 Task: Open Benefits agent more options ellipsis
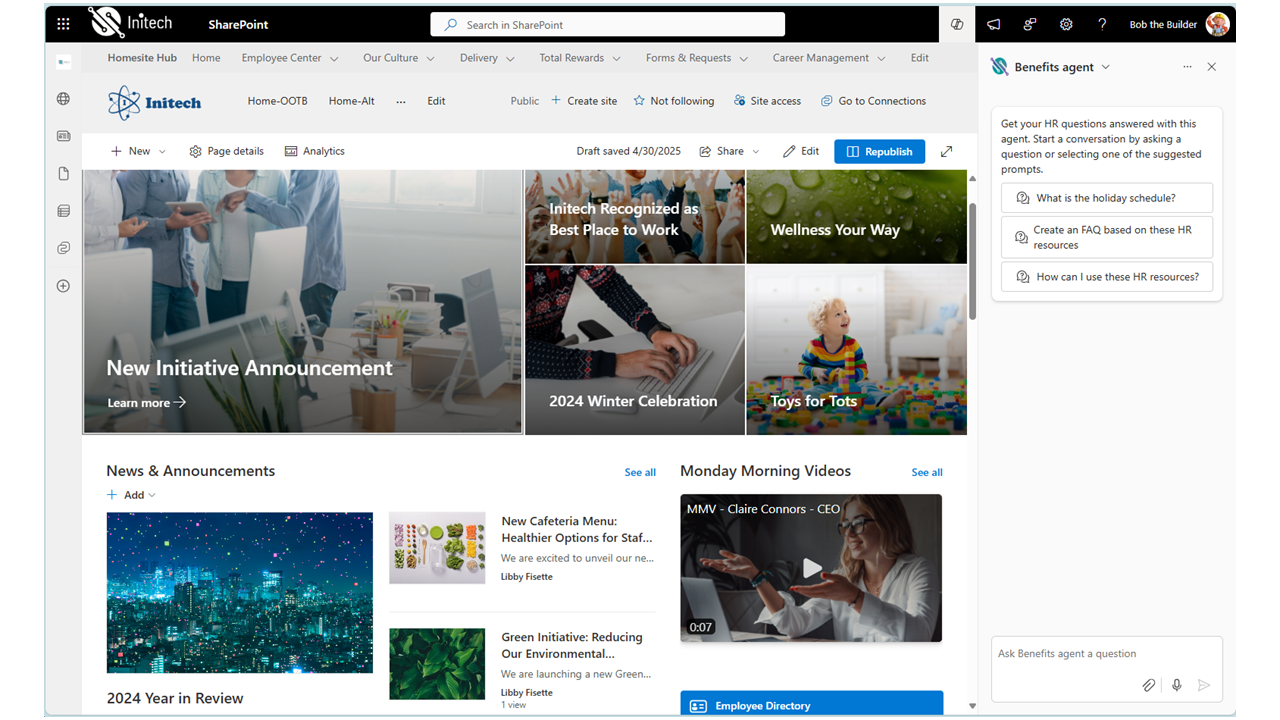tap(1187, 67)
